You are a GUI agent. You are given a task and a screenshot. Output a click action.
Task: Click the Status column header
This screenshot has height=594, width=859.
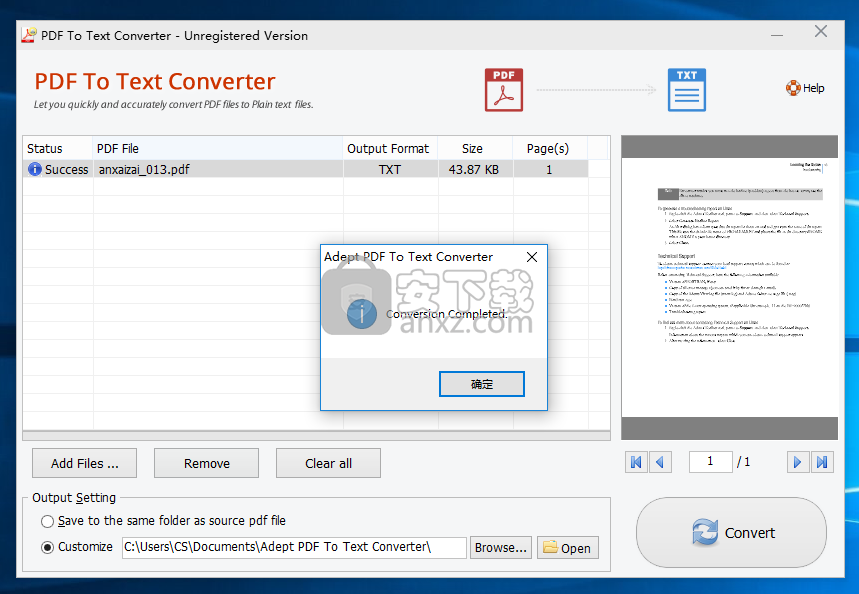pyautogui.click(x=57, y=148)
